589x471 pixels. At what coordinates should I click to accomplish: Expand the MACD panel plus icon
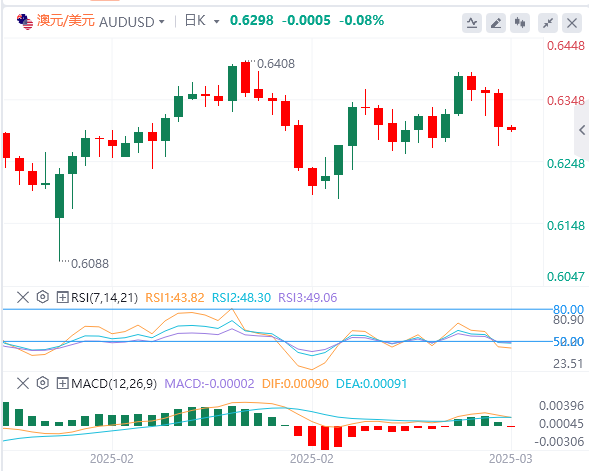(x=62, y=383)
